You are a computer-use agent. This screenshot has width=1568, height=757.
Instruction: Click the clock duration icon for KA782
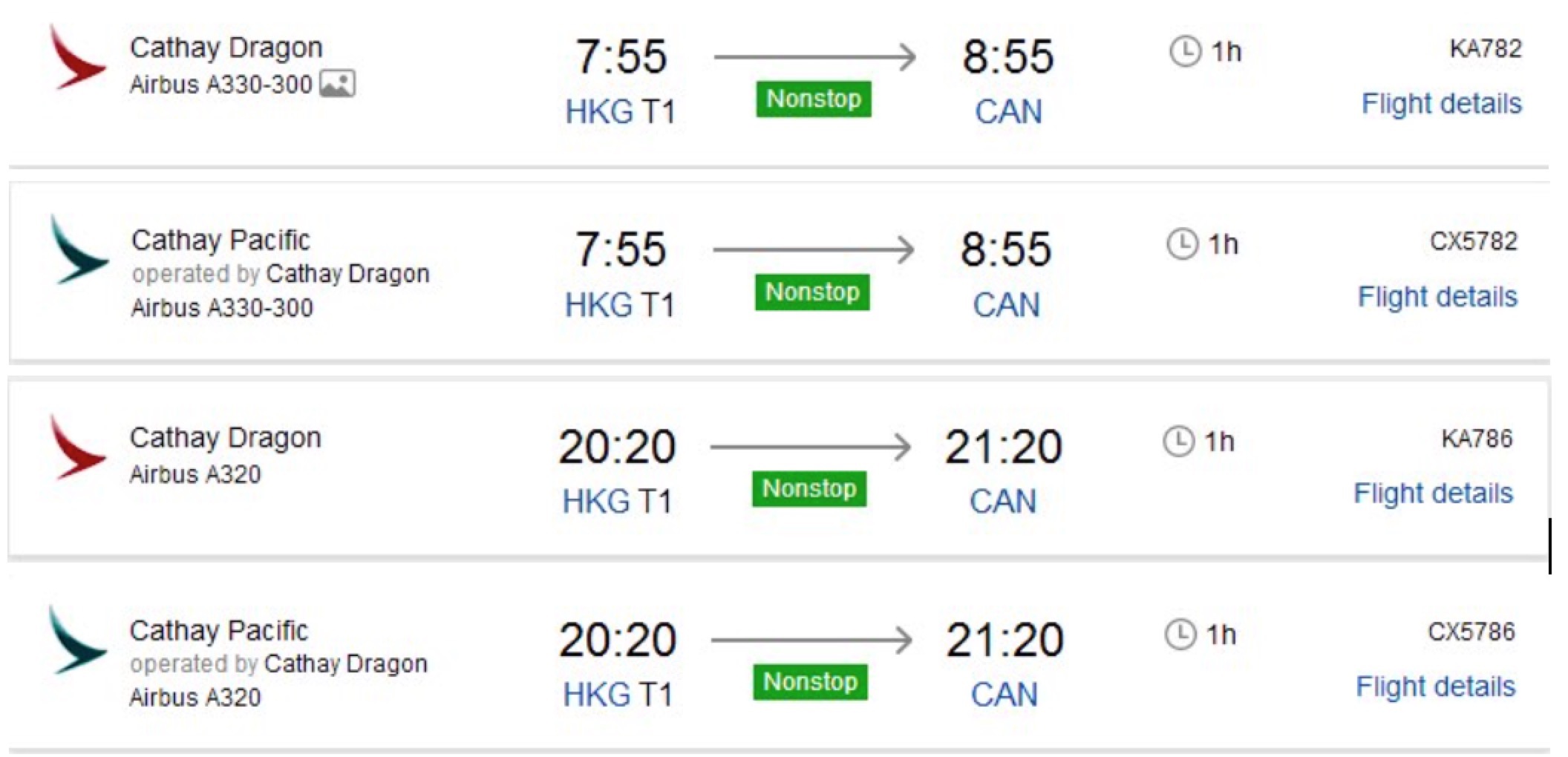1185,52
